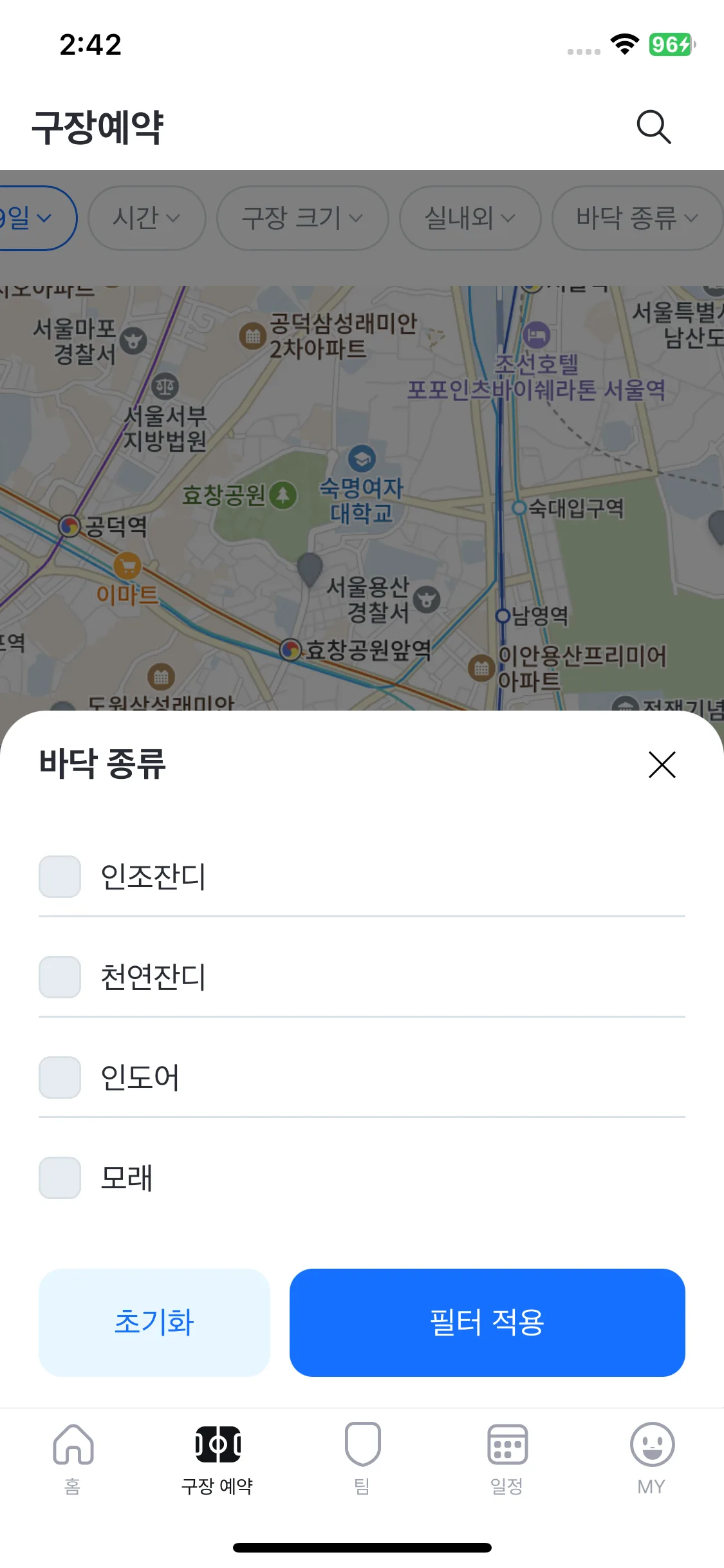Check the 인조잔디 checkbox
This screenshot has height=1568, width=724.
click(x=60, y=877)
